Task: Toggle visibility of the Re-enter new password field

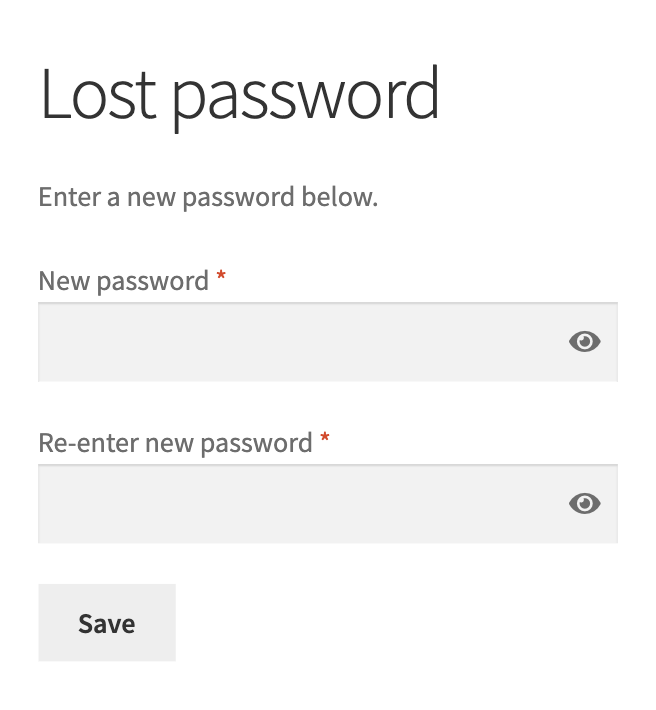Action: 584,504
